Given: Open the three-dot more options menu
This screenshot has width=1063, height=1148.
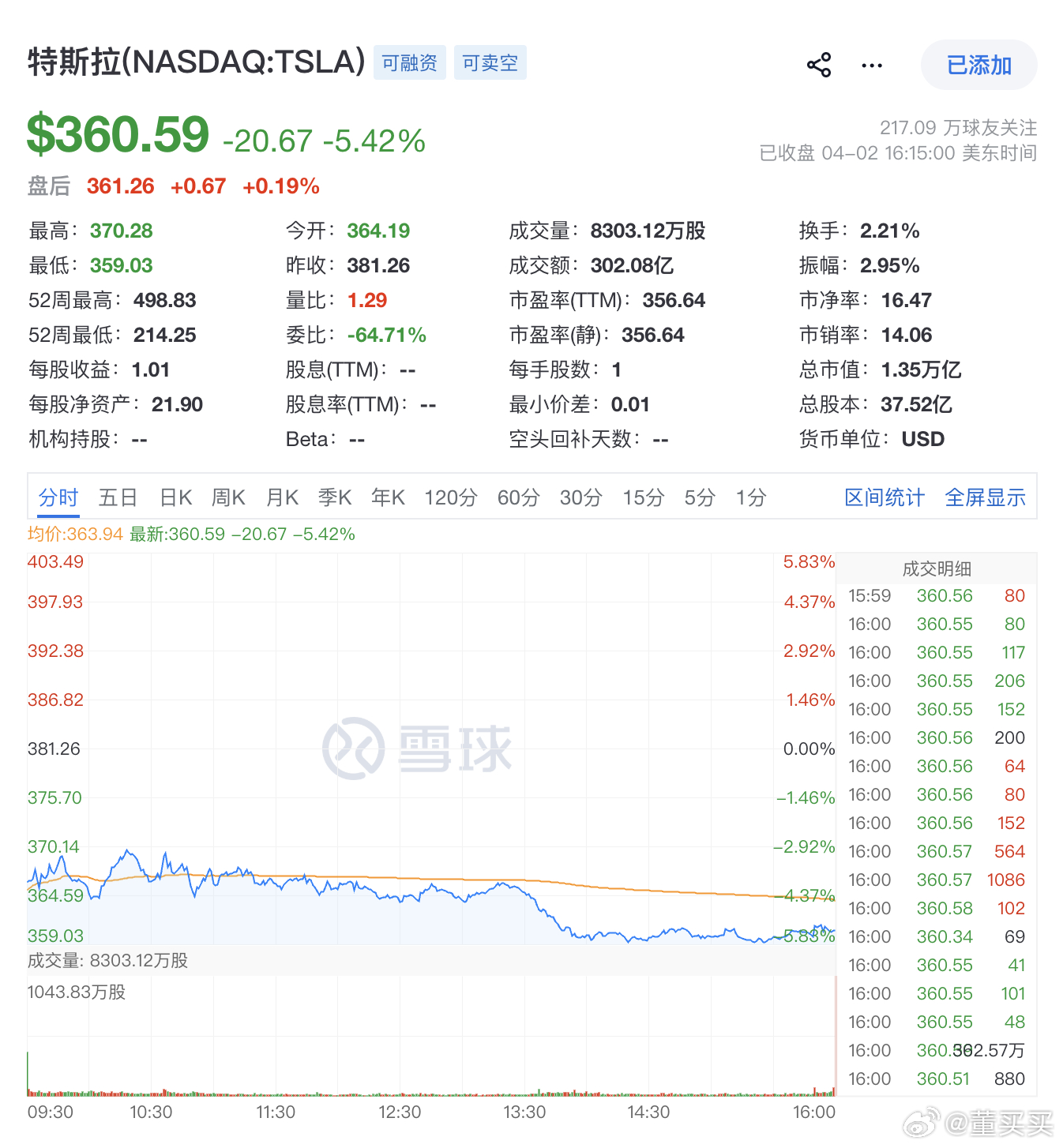Looking at the screenshot, I should 872,66.
